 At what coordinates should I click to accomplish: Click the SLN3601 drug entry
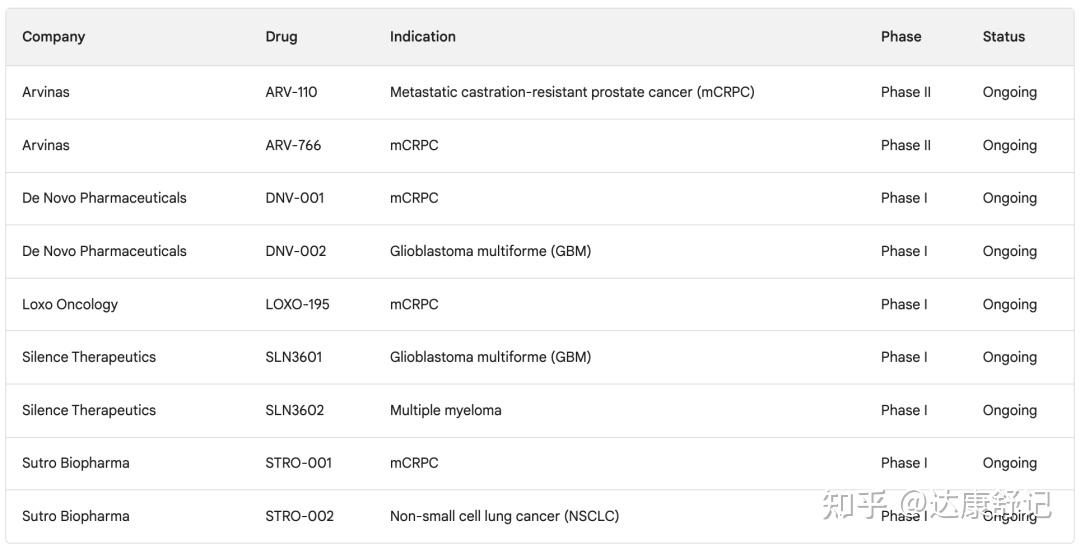pyautogui.click(x=294, y=357)
